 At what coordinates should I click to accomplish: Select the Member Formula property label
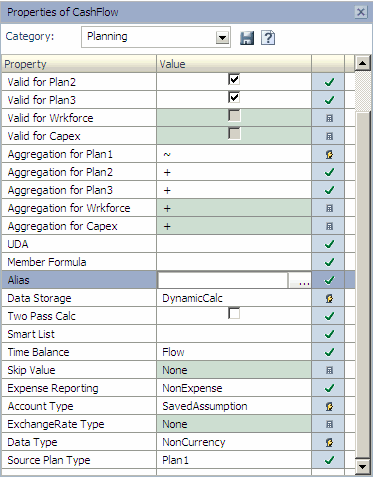tap(47, 262)
